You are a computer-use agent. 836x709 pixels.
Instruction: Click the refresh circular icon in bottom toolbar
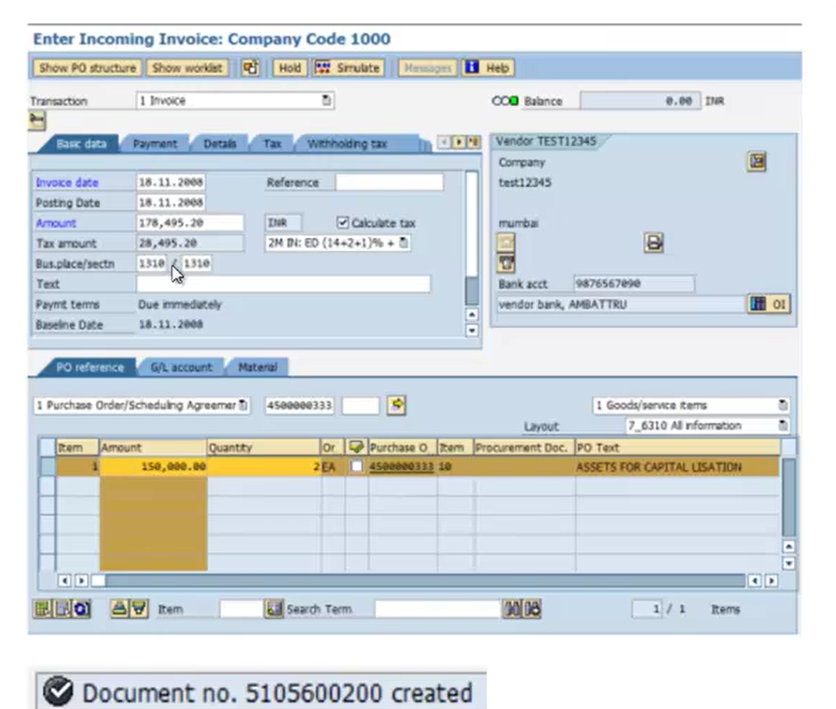pos(82,609)
